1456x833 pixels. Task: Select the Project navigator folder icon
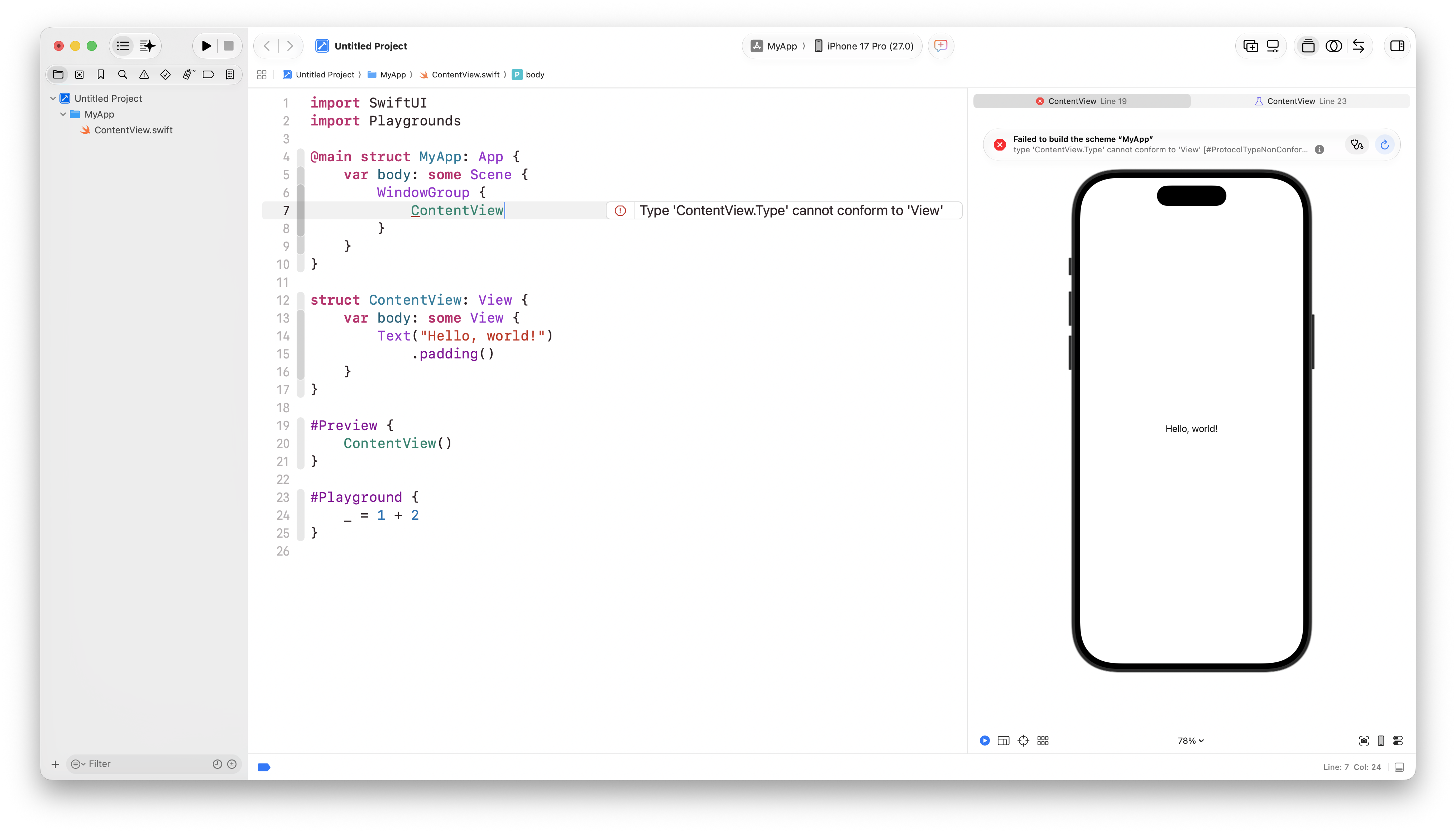tap(58, 75)
